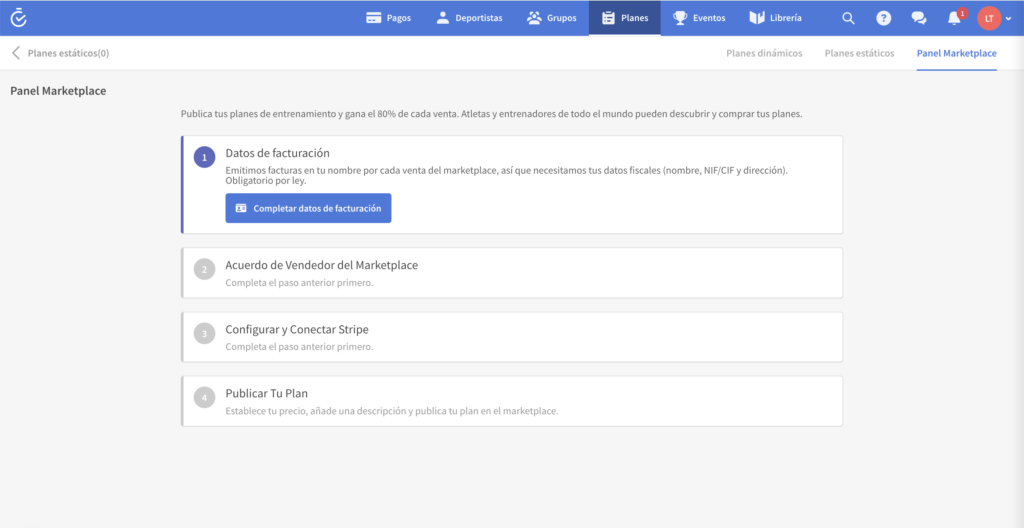The image size is (1024, 528).
Task: Go to the Eventos section
Action: click(x=699, y=18)
